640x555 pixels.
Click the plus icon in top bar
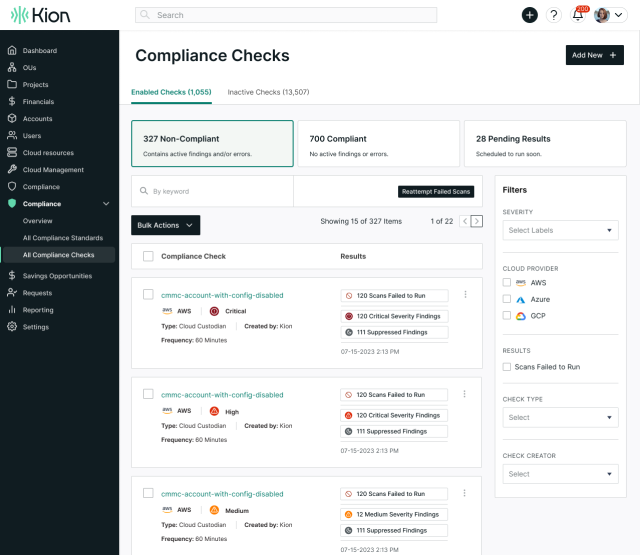[x=529, y=15]
